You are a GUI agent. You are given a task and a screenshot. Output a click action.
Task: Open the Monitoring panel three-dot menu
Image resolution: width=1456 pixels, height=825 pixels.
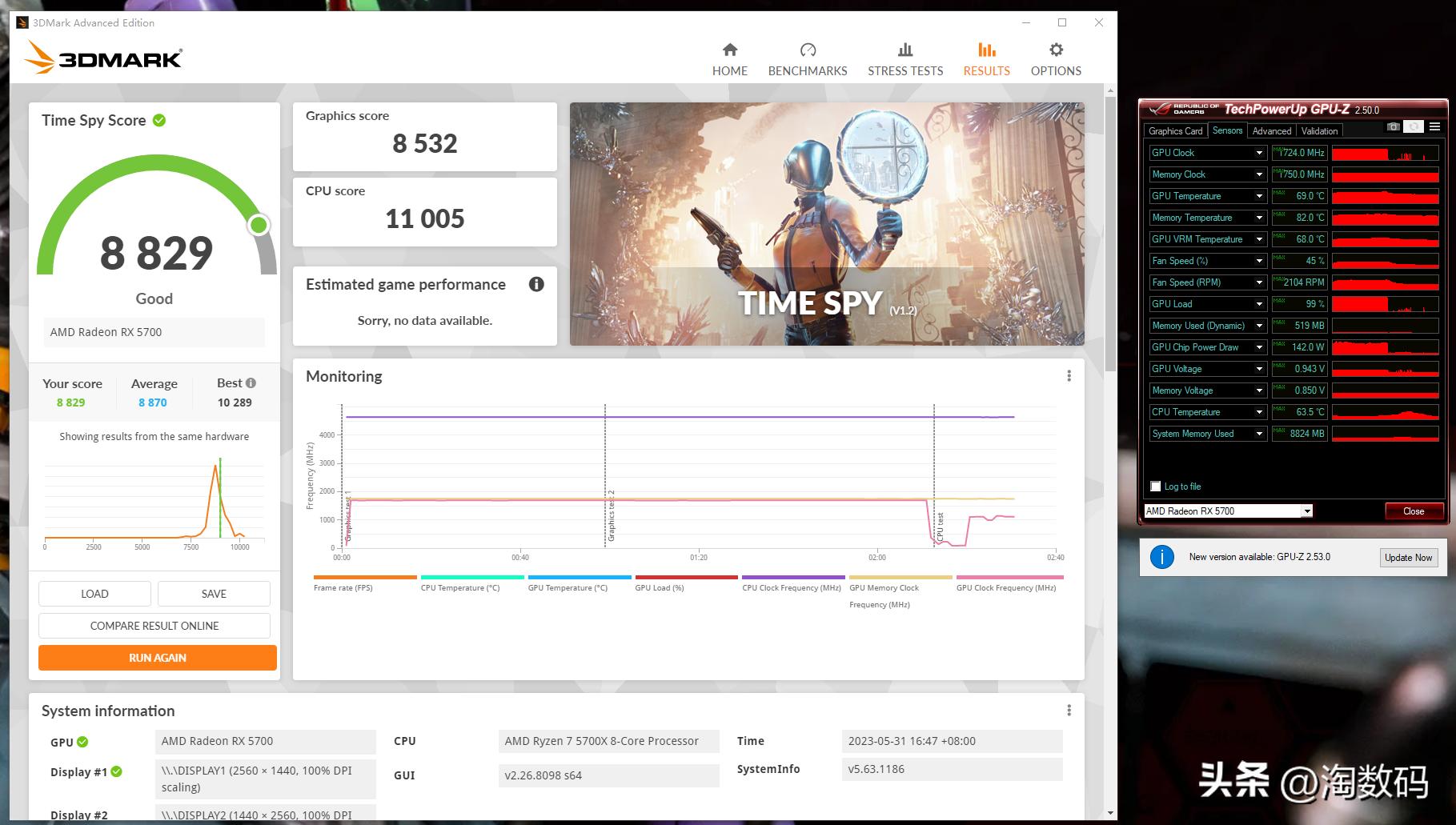1069,376
